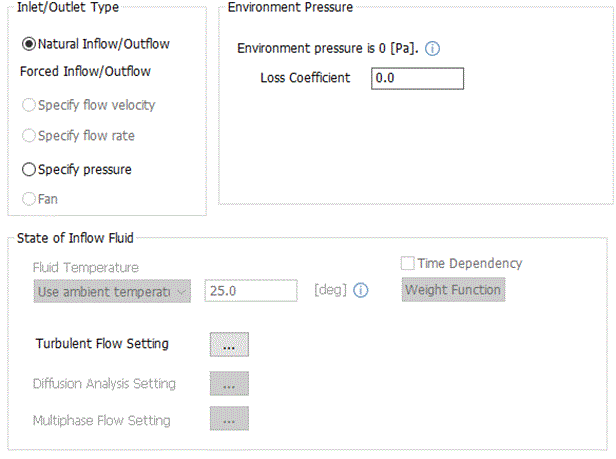The height and width of the screenshot is (459, 616).
Task: Focus the fluid temperature 25.0 field
Action: coord(251,291)
